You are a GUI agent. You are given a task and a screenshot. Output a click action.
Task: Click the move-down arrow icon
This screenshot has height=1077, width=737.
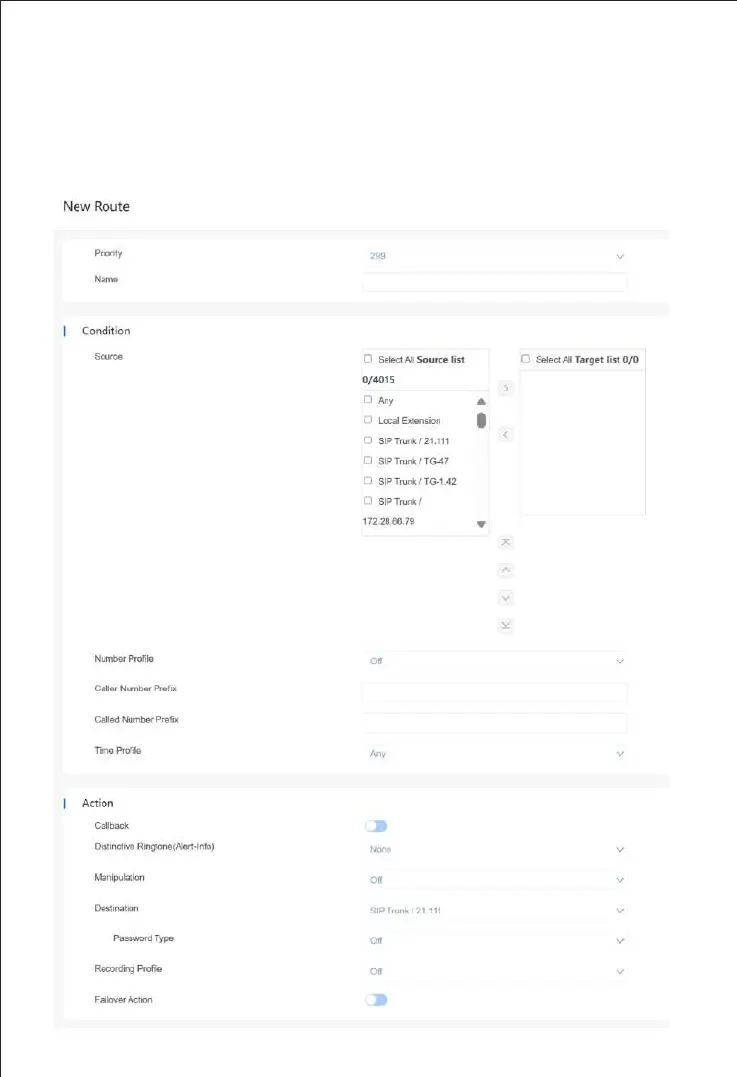[506, 598]
